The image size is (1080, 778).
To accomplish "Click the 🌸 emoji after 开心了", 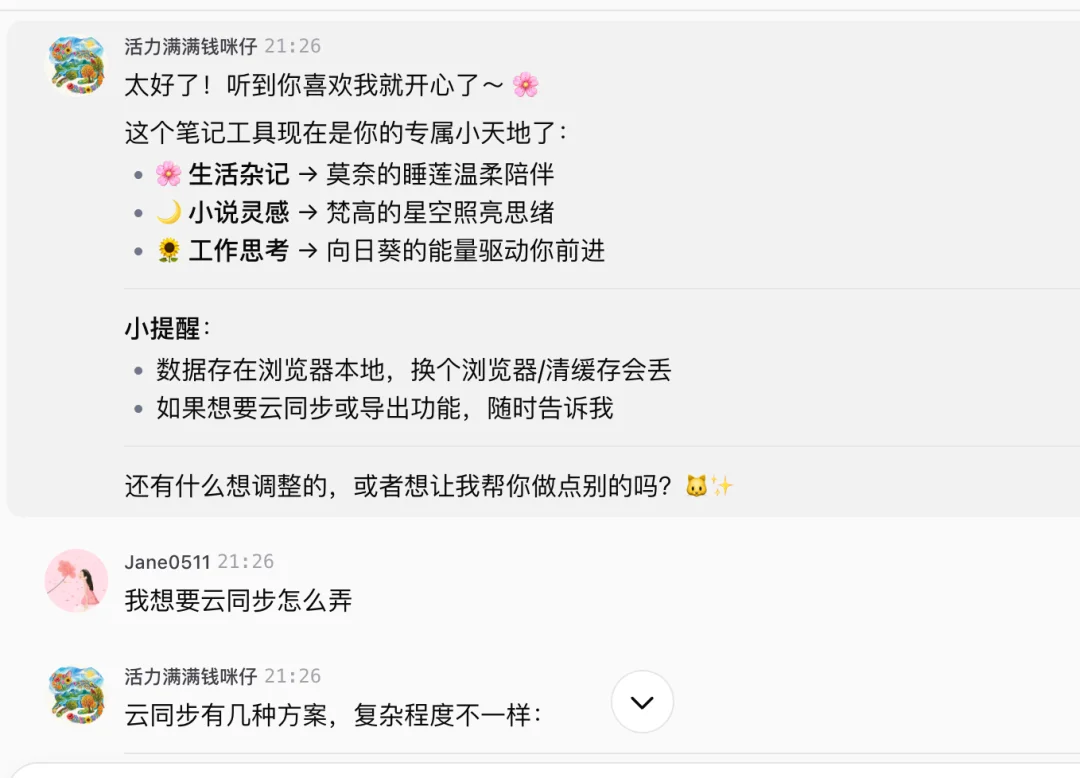I will pyautogui.click(x=525, y=84).
